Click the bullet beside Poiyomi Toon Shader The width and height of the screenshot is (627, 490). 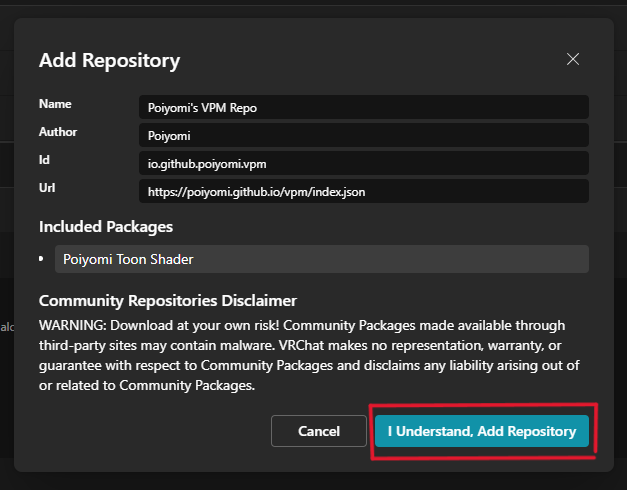42,258
